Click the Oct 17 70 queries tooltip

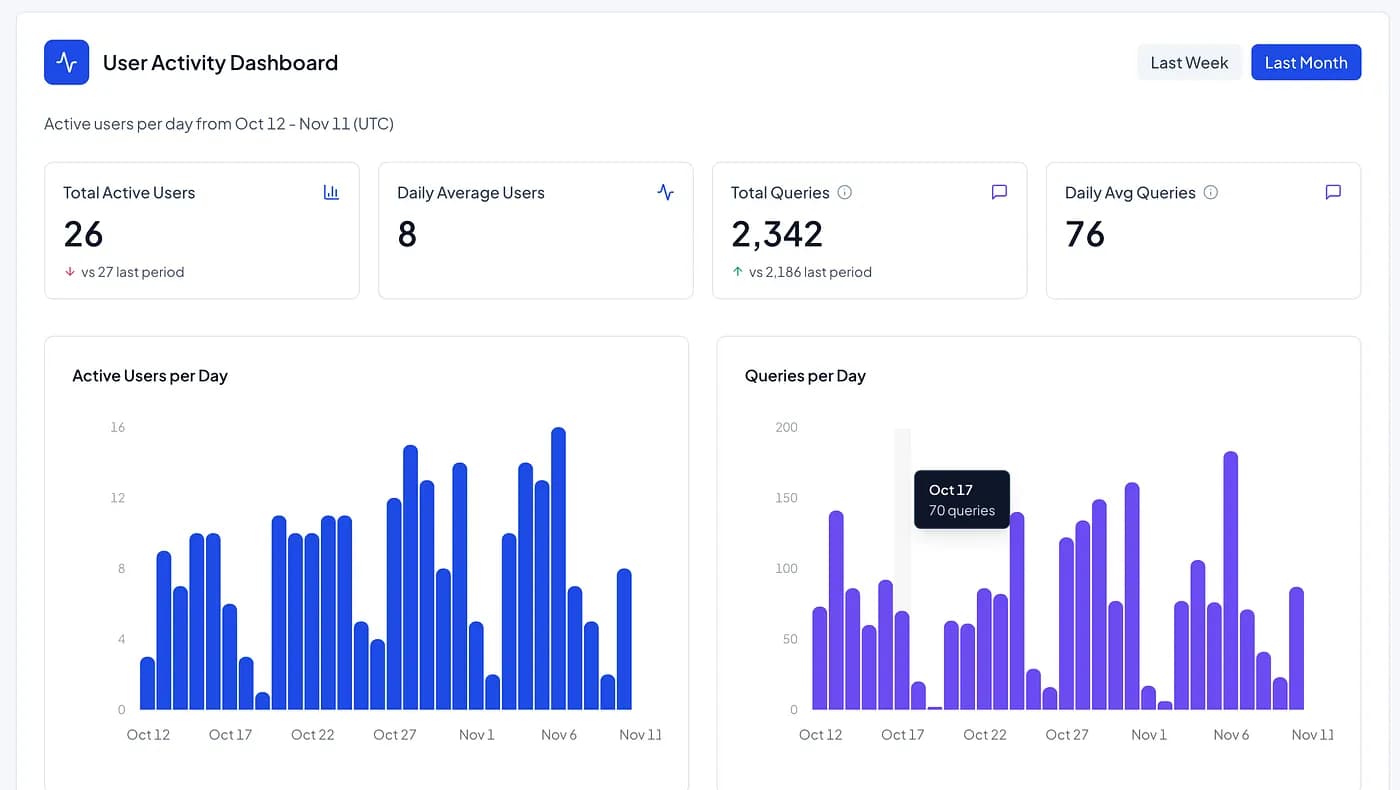pyautogui.click(x=962, y=500)
